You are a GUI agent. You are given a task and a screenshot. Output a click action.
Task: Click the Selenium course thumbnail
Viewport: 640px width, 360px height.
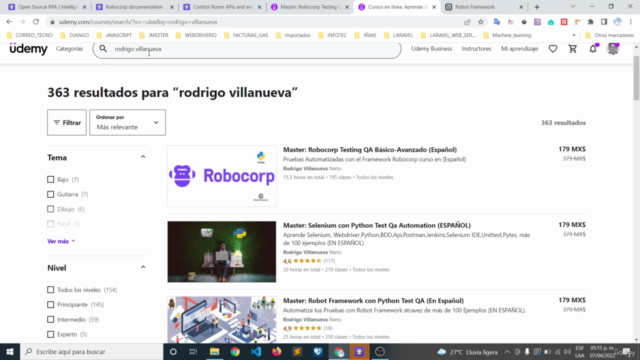[222, 251]
